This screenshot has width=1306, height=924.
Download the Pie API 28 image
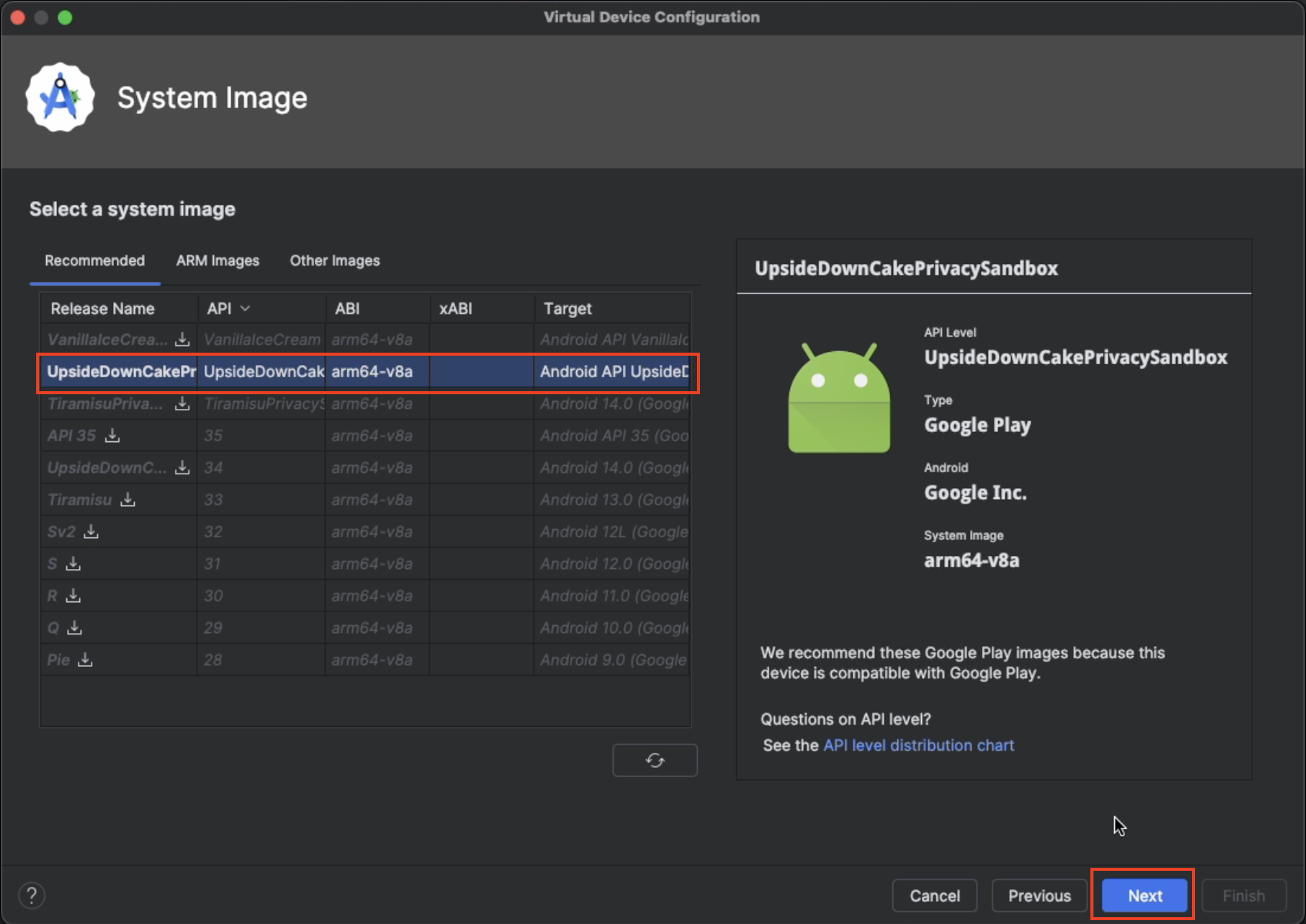pyautogui.click(x=85, y=660)
